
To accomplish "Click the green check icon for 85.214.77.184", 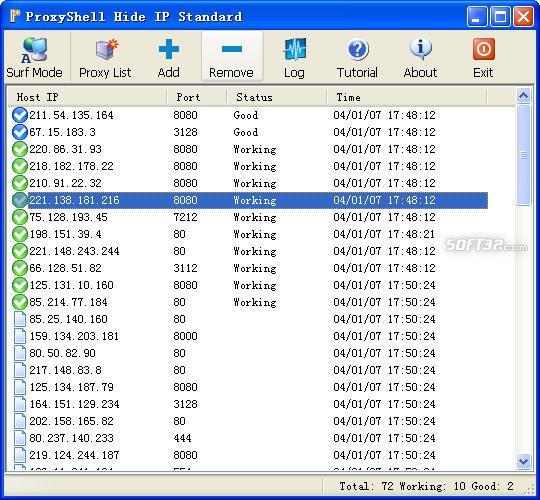I will click(20, 302).
